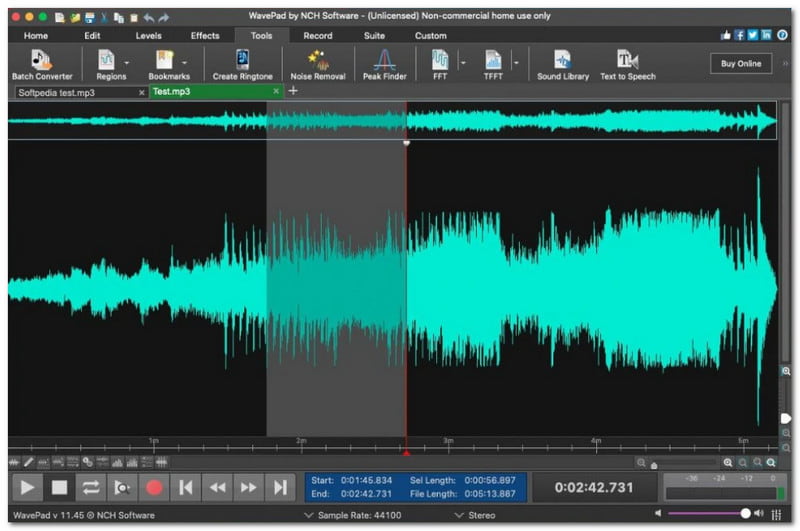
Task: Open the LinkedIn share icon
Action: coord(766,35)
